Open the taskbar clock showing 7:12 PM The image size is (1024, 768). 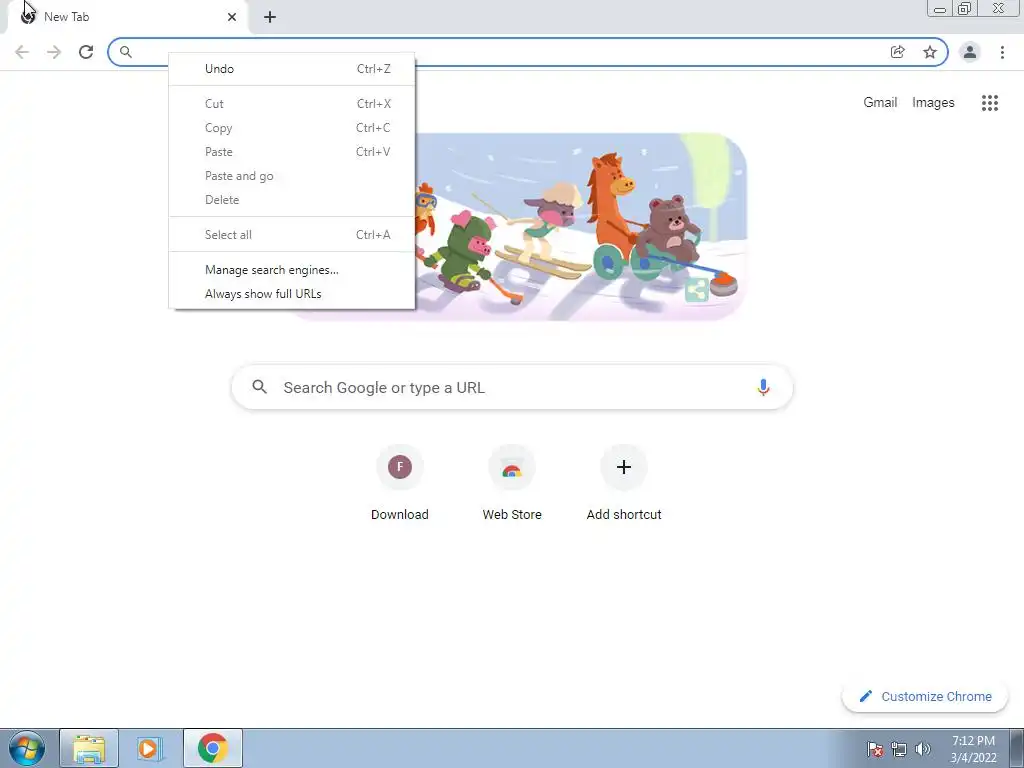click(x=973, y=749)
